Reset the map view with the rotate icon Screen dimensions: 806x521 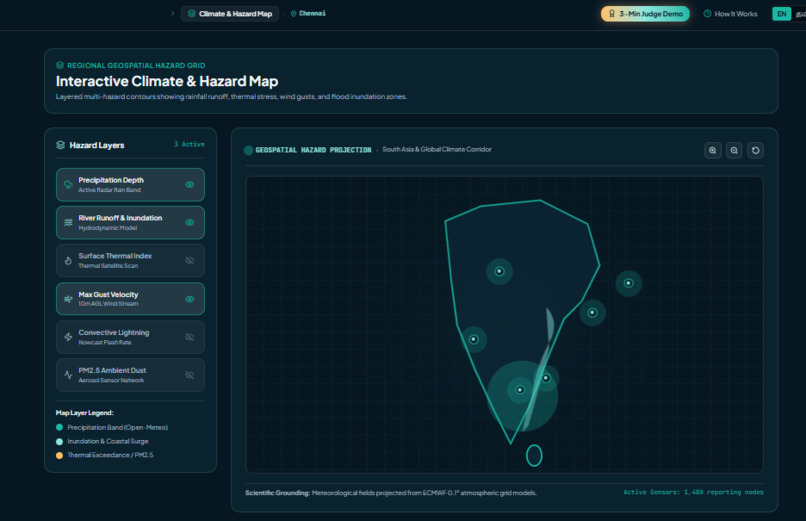(756, 151)
